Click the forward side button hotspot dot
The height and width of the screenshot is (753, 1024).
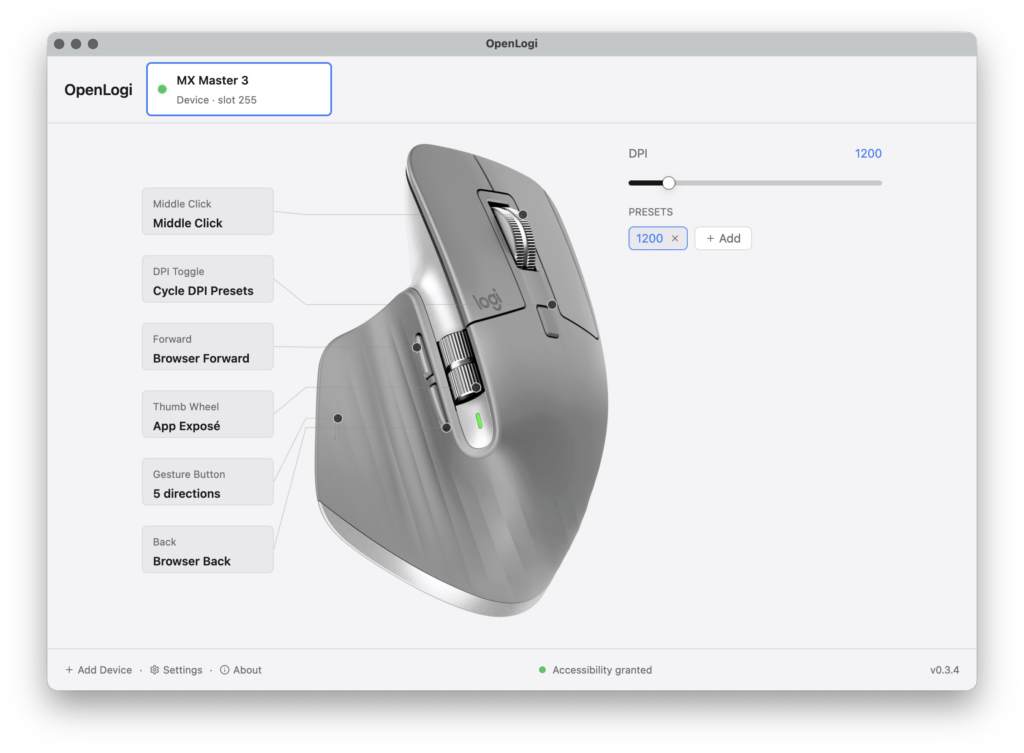pos(417,347)
